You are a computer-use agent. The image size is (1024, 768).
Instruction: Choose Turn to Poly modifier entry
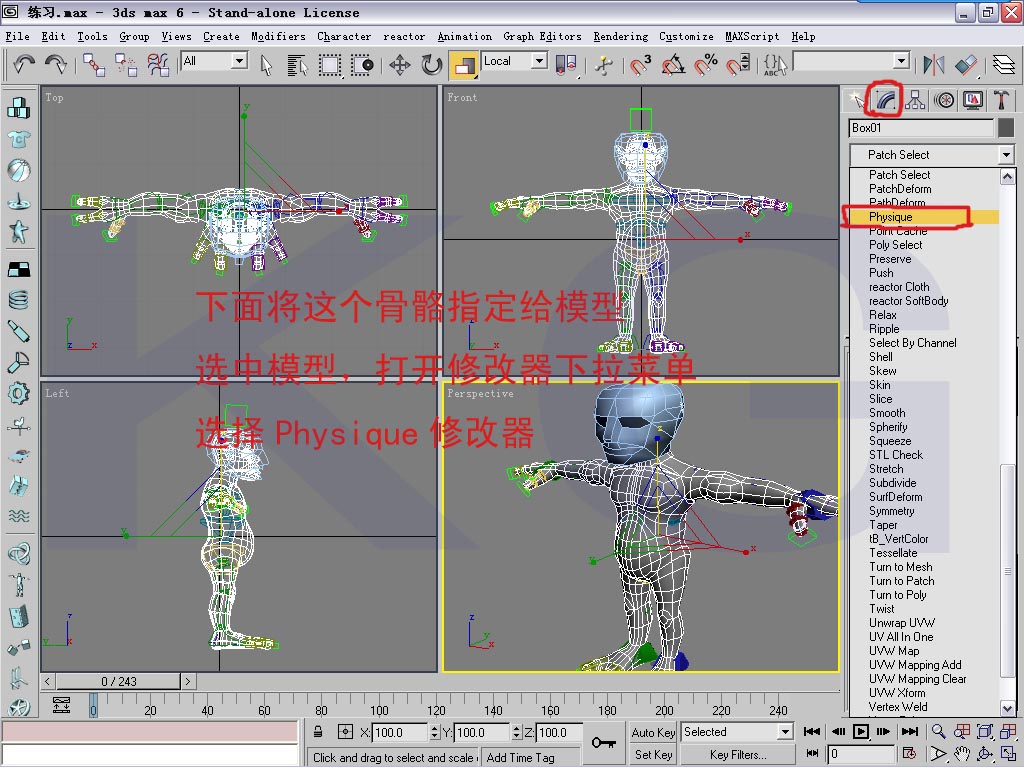tap(897, 595)
